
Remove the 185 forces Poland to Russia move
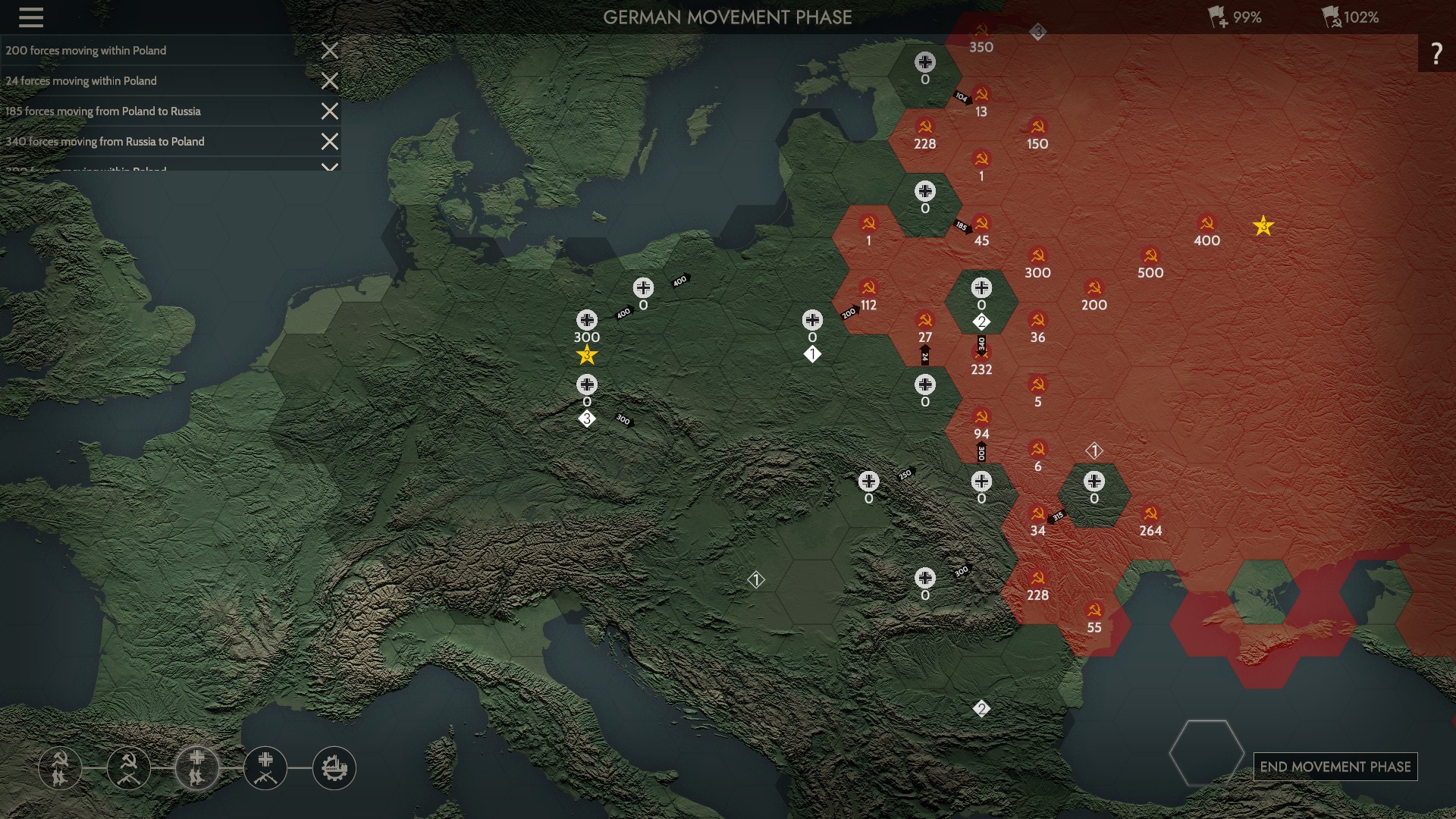(x=329, y=111)
